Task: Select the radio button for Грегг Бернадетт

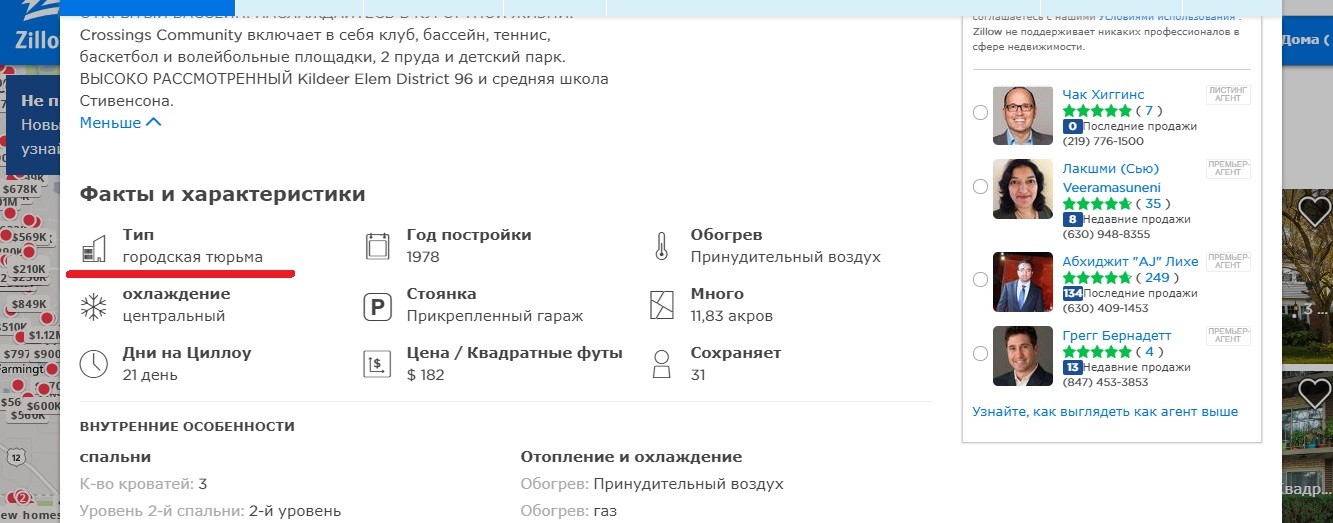Action: coord(980,354)
